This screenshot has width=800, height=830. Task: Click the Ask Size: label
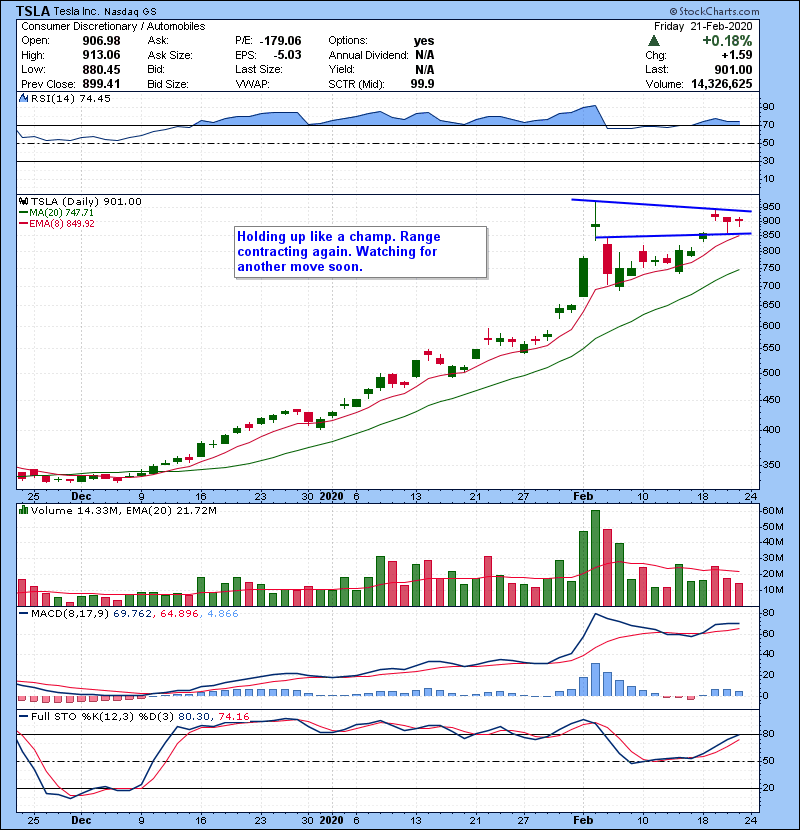[x=170, y=55]
